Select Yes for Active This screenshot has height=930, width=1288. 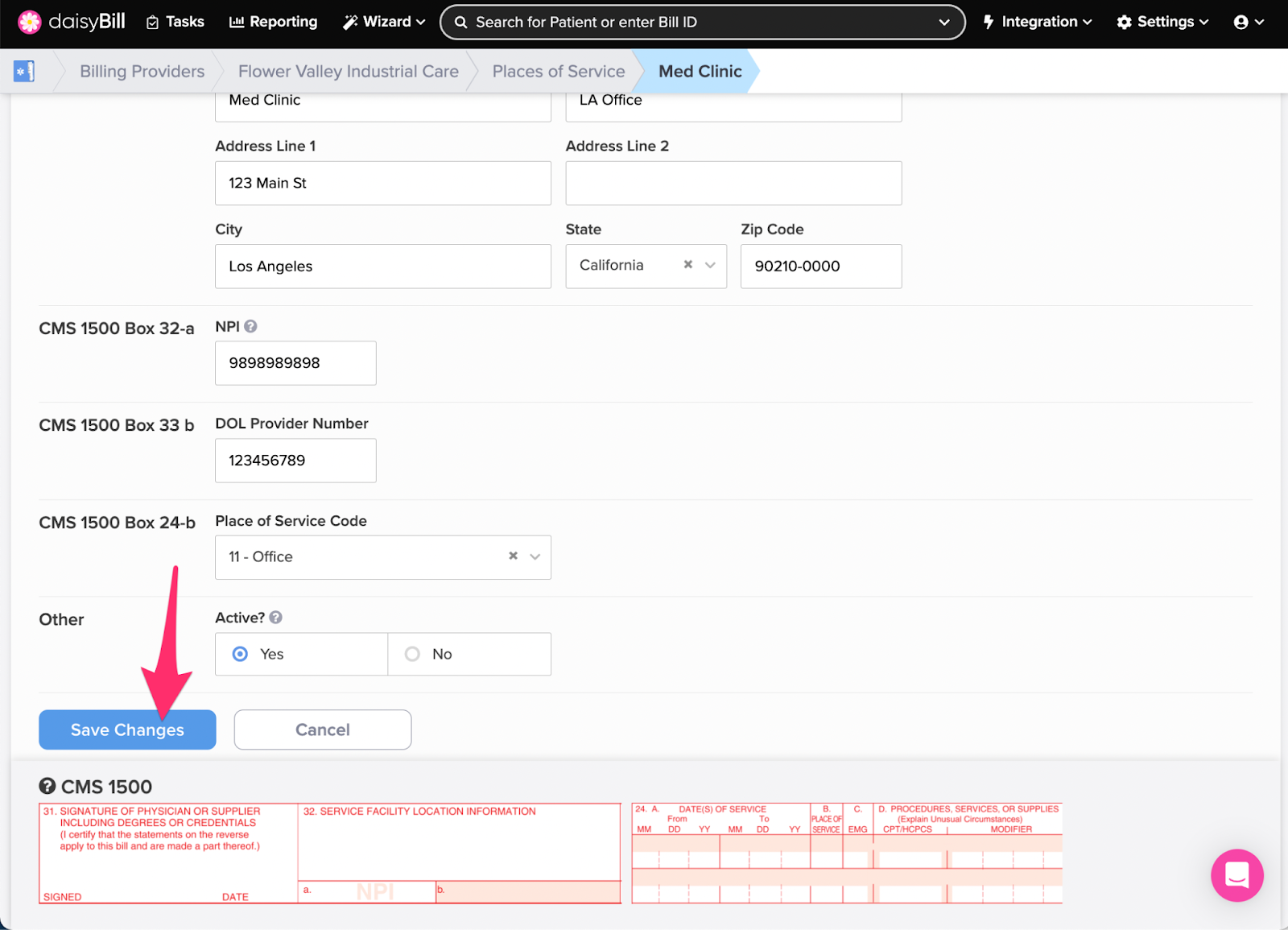(241, 654)
